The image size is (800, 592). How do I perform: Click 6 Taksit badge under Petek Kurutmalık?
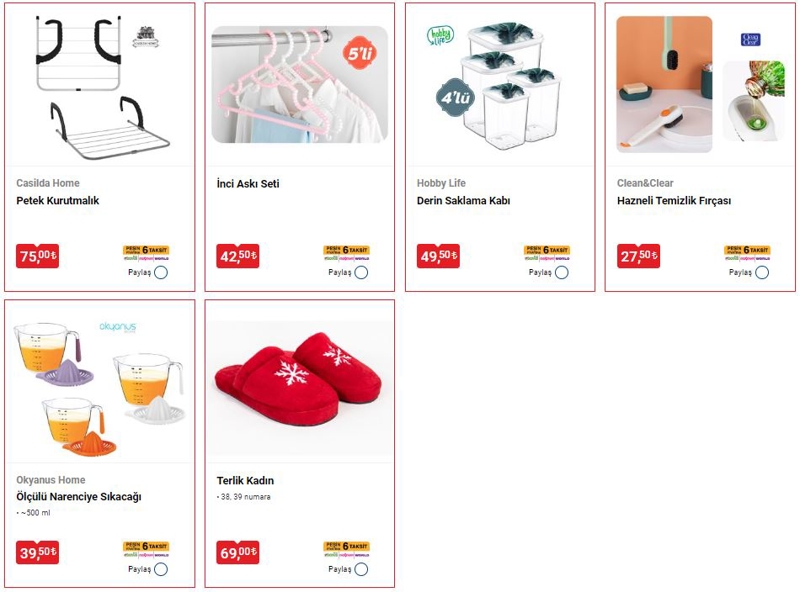(x=146, y=250)
